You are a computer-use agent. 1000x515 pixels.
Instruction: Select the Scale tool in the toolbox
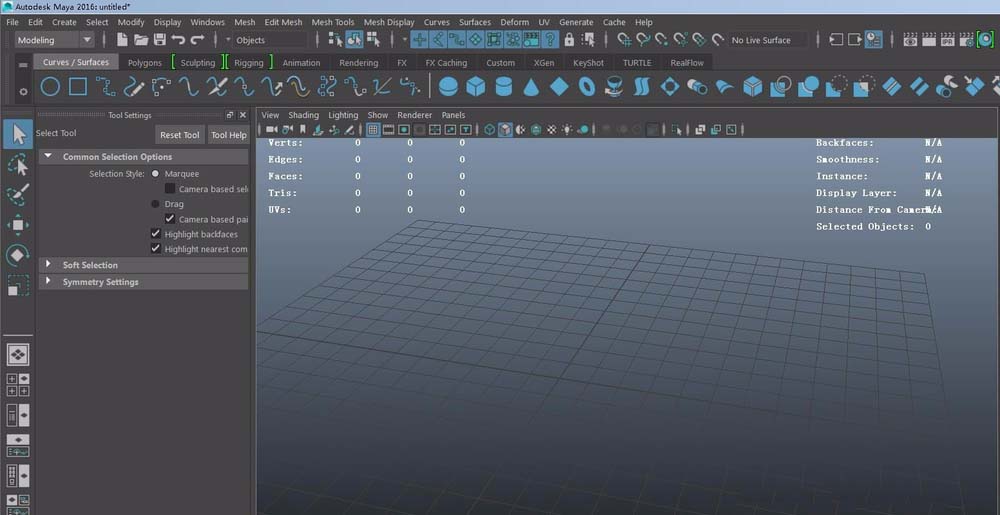(x=18, y=285)
